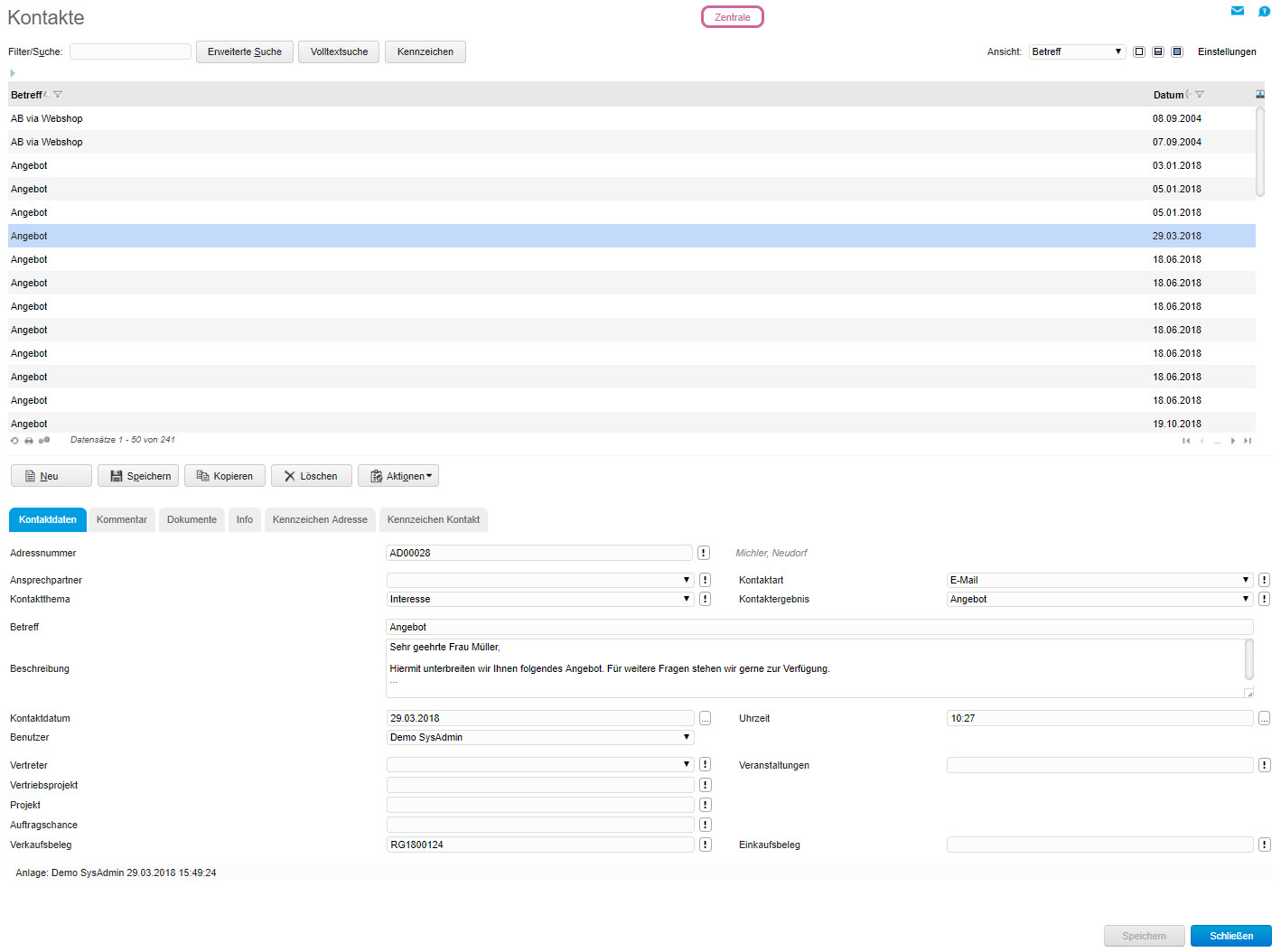
Task: Open the Ansicht dropdown
Action: click(x=1077, y=51)
